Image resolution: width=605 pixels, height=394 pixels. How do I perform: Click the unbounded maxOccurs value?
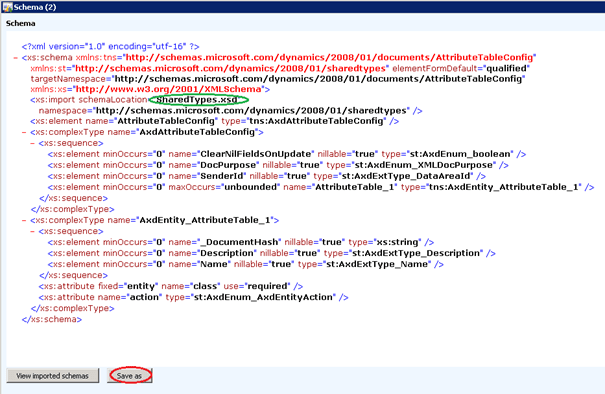pyautogui.click(x=251, y=187)
